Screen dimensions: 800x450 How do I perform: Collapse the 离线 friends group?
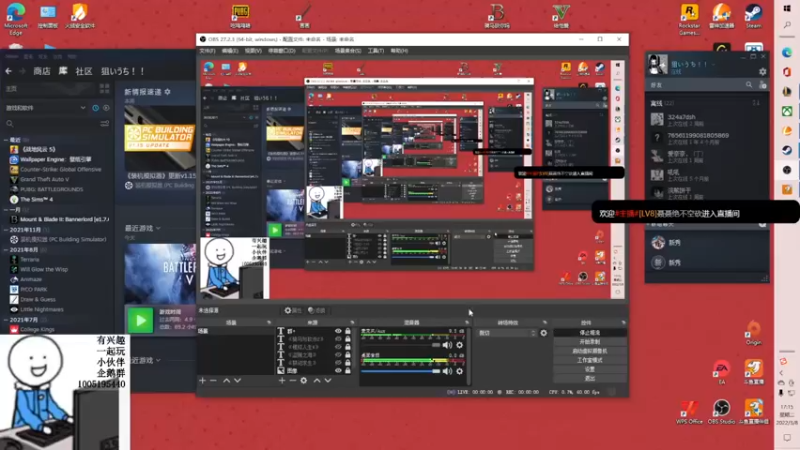662,103
